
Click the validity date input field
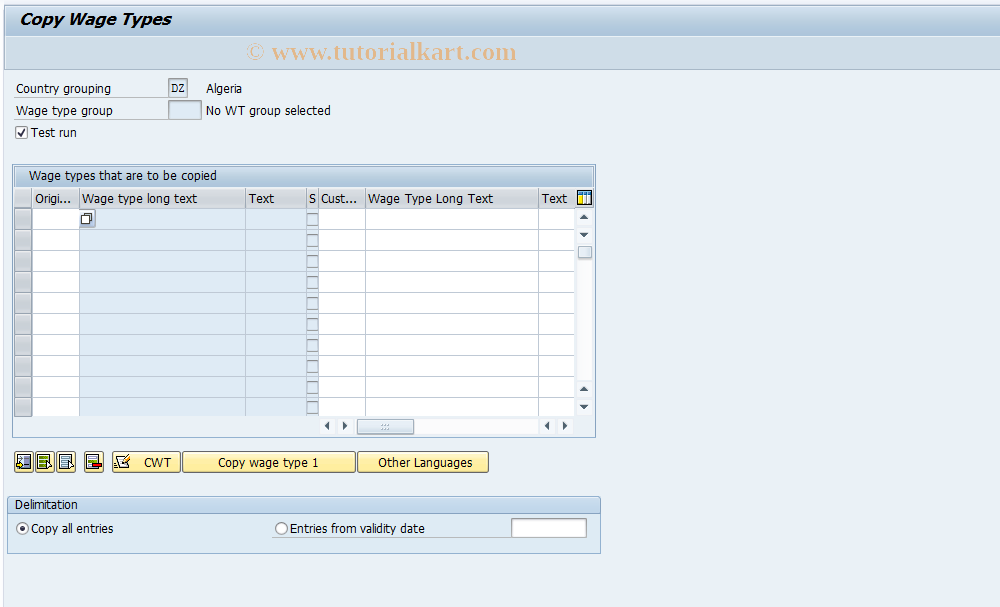[x=548, y=528]
